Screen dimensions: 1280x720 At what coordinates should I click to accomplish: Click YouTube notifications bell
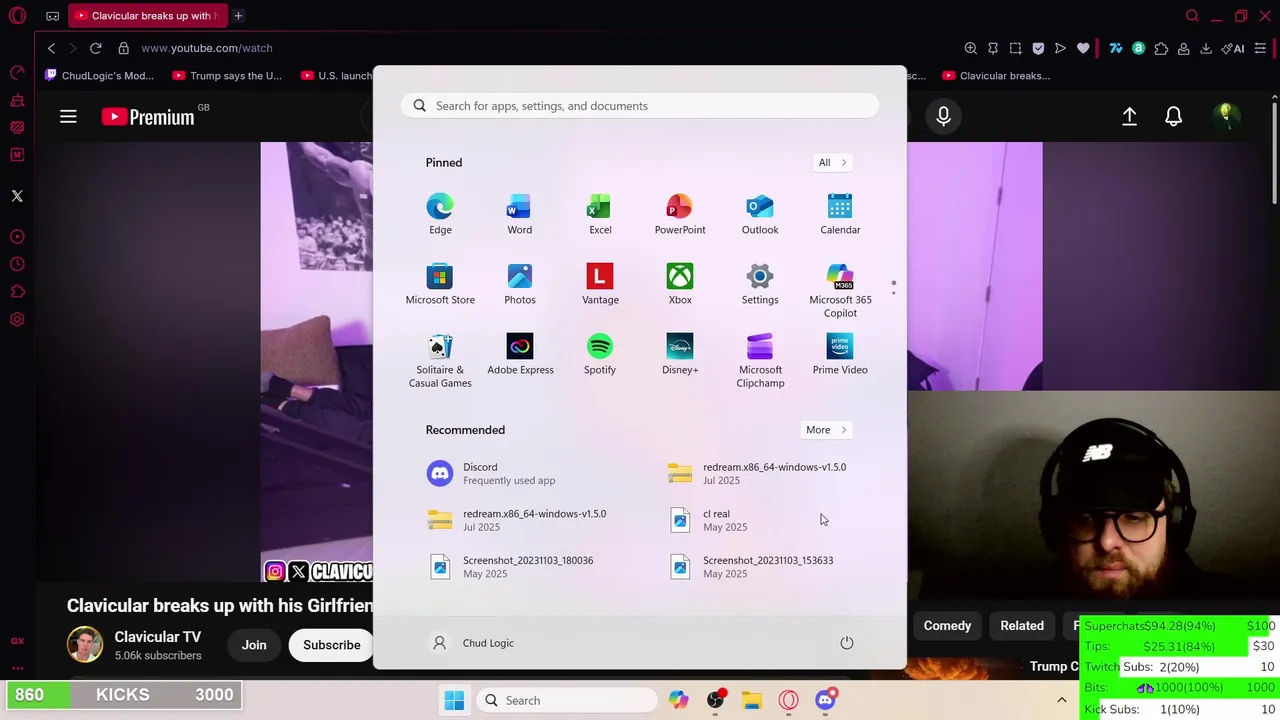coord(1173,117)
